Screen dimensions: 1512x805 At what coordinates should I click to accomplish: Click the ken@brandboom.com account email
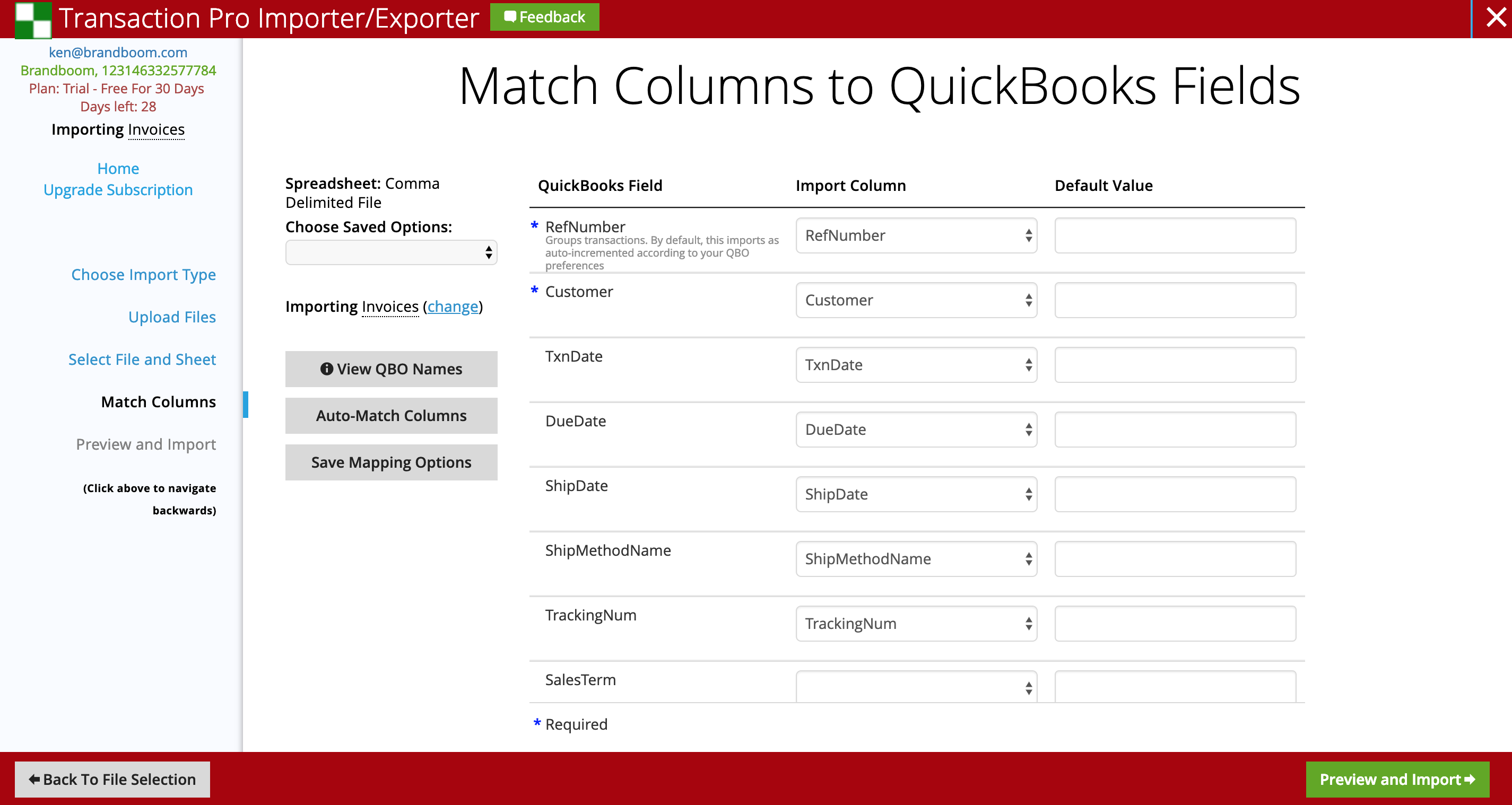118,52
